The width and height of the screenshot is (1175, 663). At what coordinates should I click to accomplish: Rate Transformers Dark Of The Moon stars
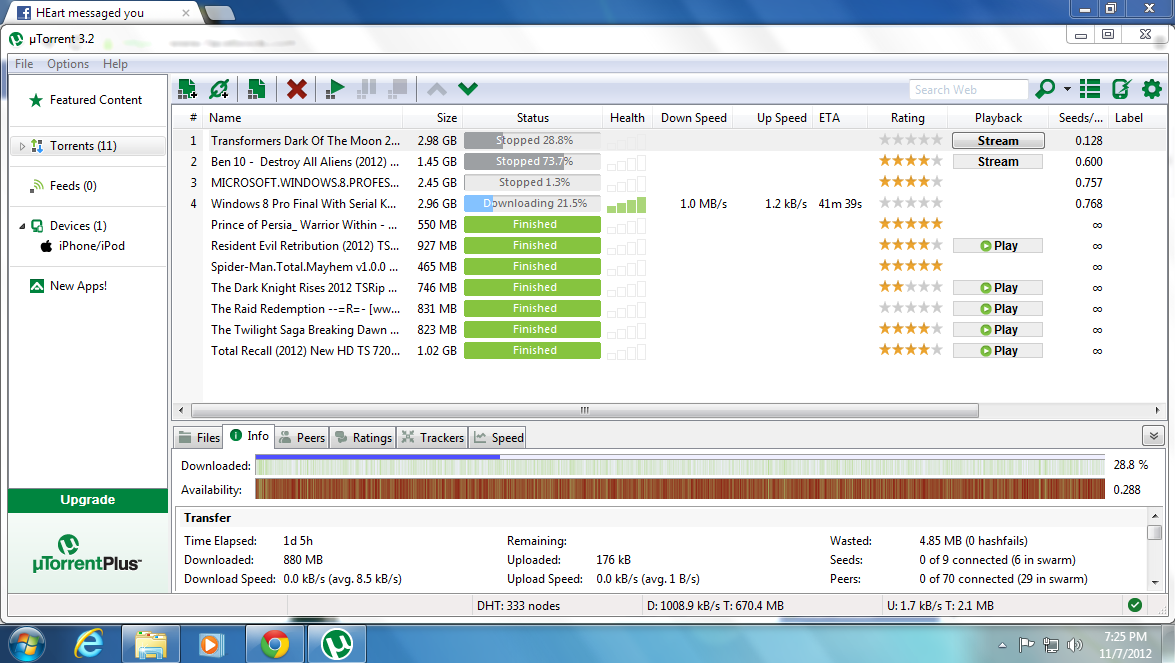(x=910, y=140)
